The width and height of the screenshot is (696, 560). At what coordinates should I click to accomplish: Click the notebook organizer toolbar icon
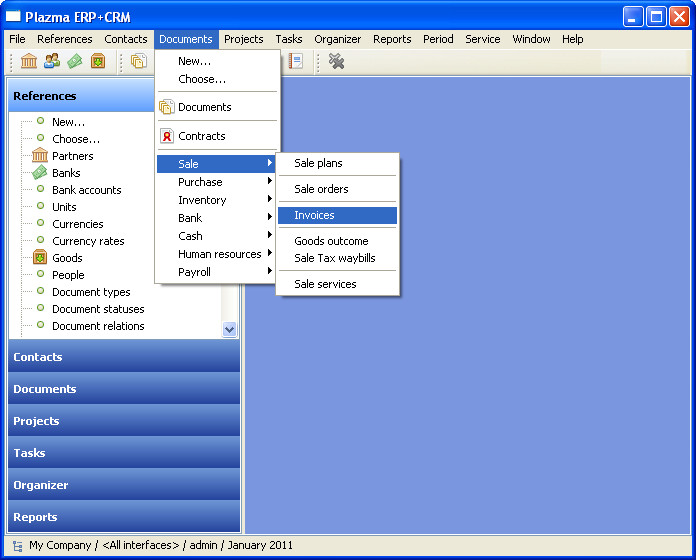point(295,62)
